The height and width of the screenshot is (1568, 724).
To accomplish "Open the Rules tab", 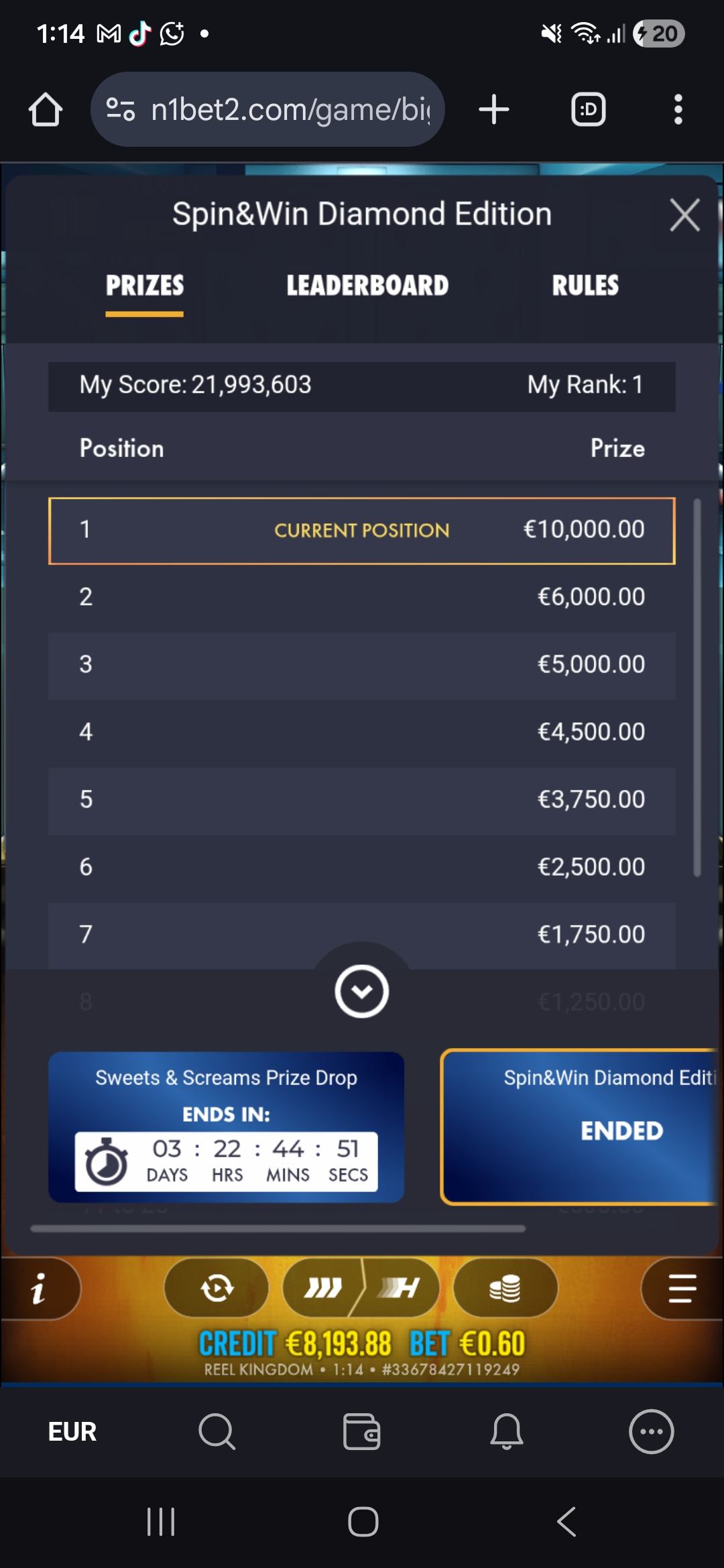I will (x=585, y=286).
